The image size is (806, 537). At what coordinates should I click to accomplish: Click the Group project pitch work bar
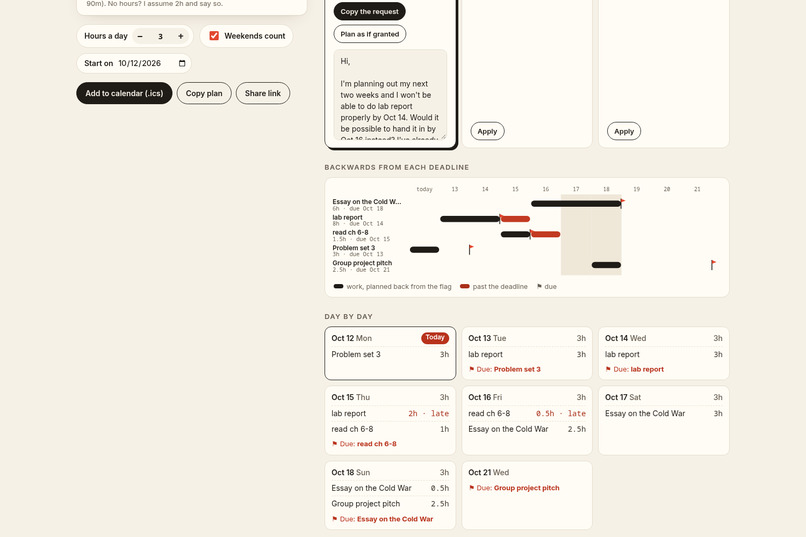[x=606, y=265]
